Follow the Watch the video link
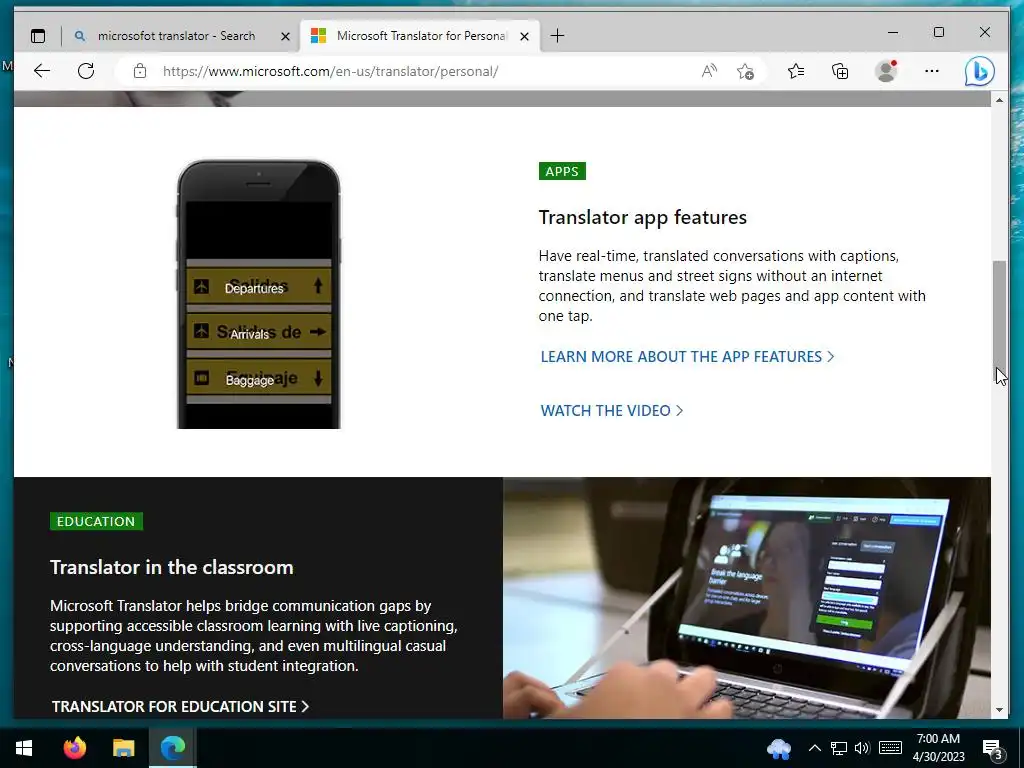The width and height of the screenshot is (1024, 768). point(611,411)
